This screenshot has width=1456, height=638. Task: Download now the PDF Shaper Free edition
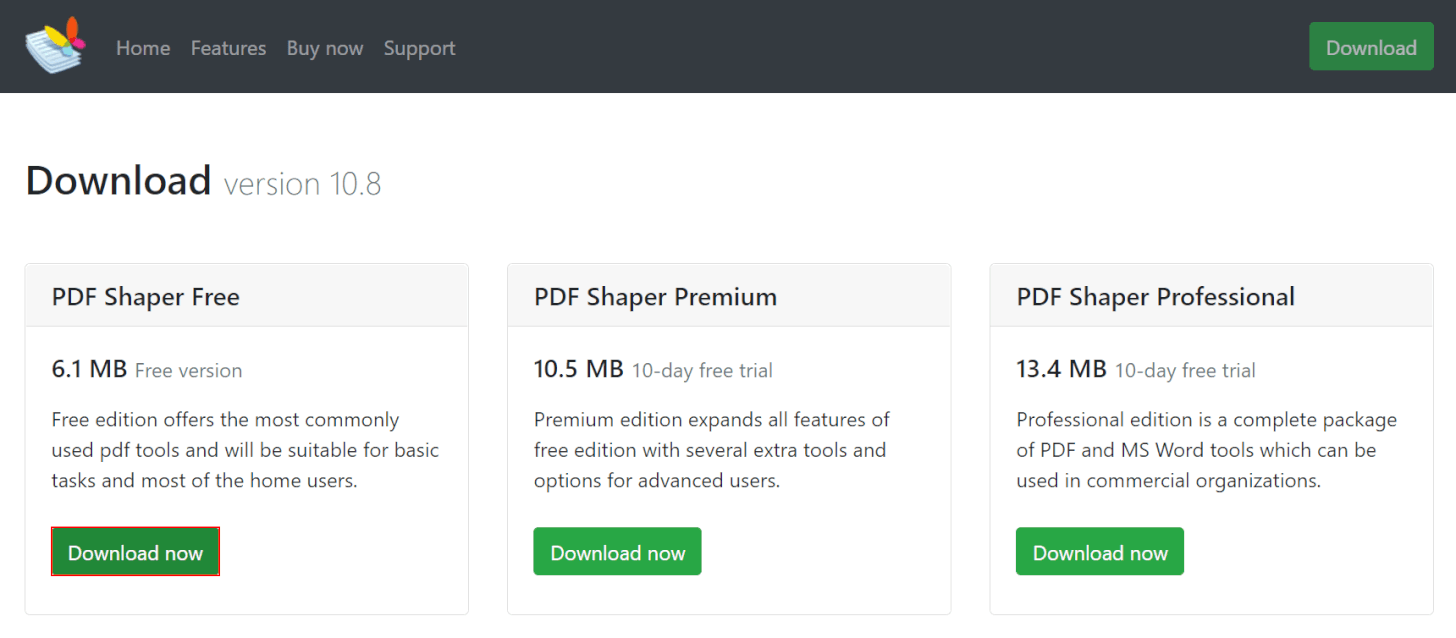[x=135, y=552]
